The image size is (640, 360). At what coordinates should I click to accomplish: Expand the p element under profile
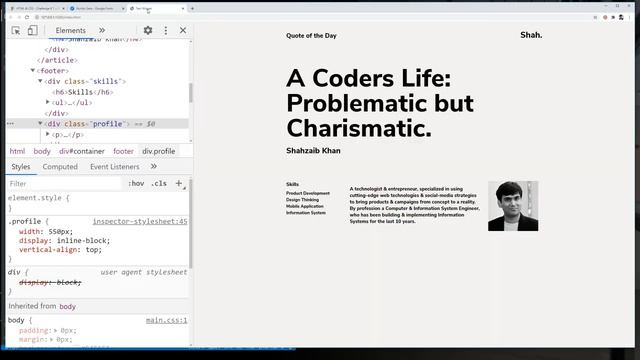[x=48, y=134]
